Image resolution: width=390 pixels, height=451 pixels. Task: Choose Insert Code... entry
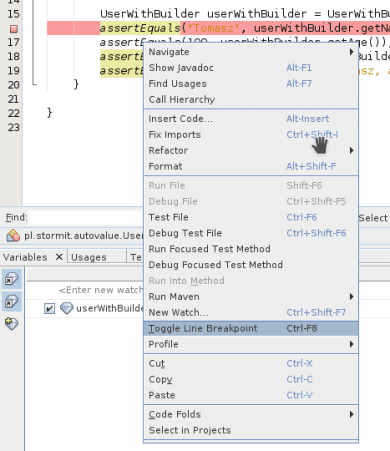(251, 119)
